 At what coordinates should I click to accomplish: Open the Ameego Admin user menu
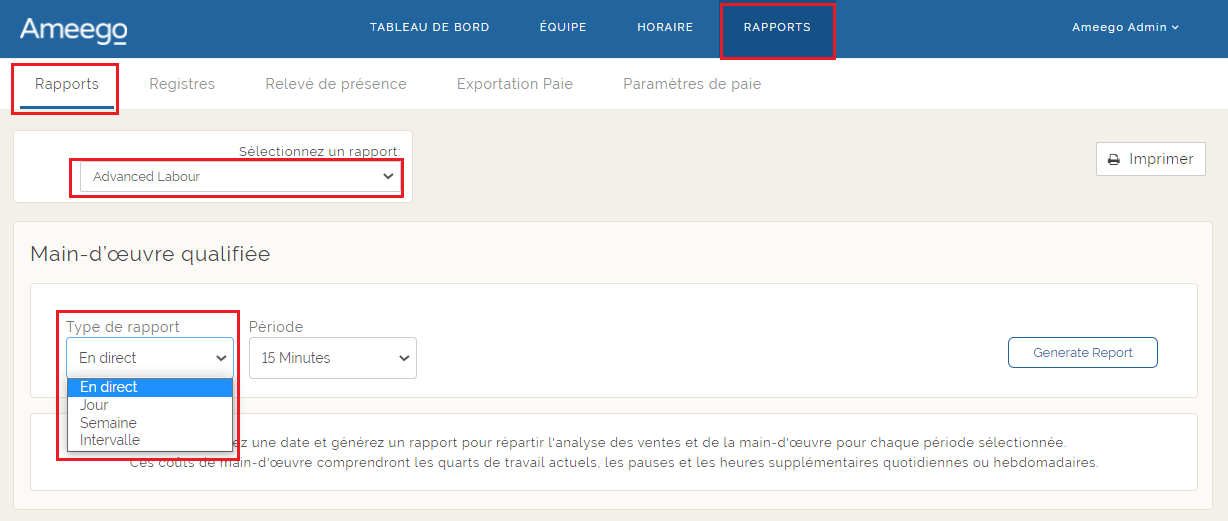(x=1125, y=28)
